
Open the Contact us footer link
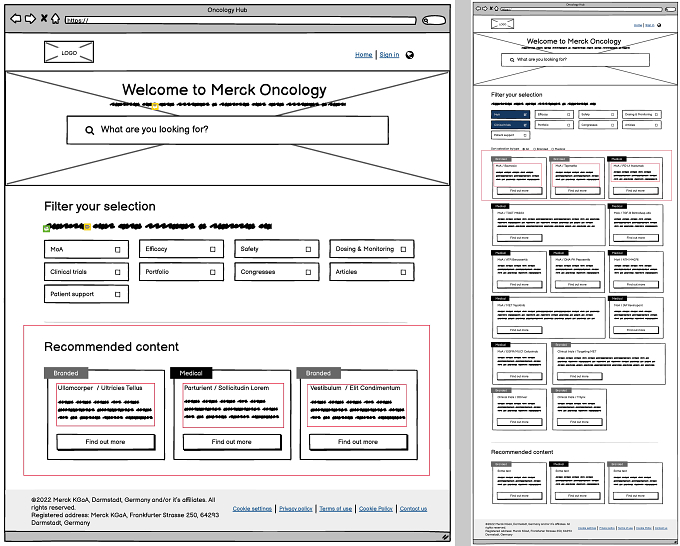(413, 509)
